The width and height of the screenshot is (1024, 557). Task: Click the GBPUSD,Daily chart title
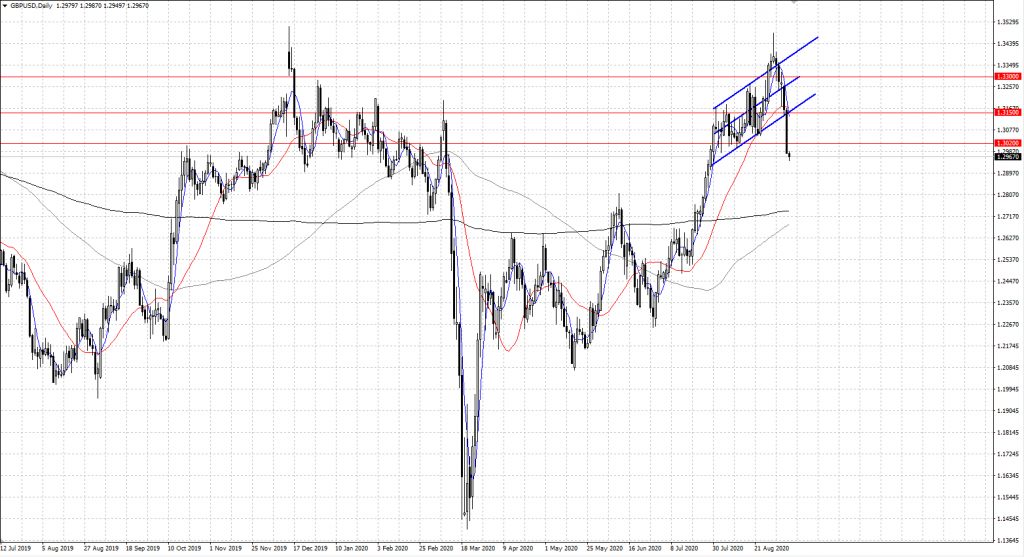(x=34, y=5)
